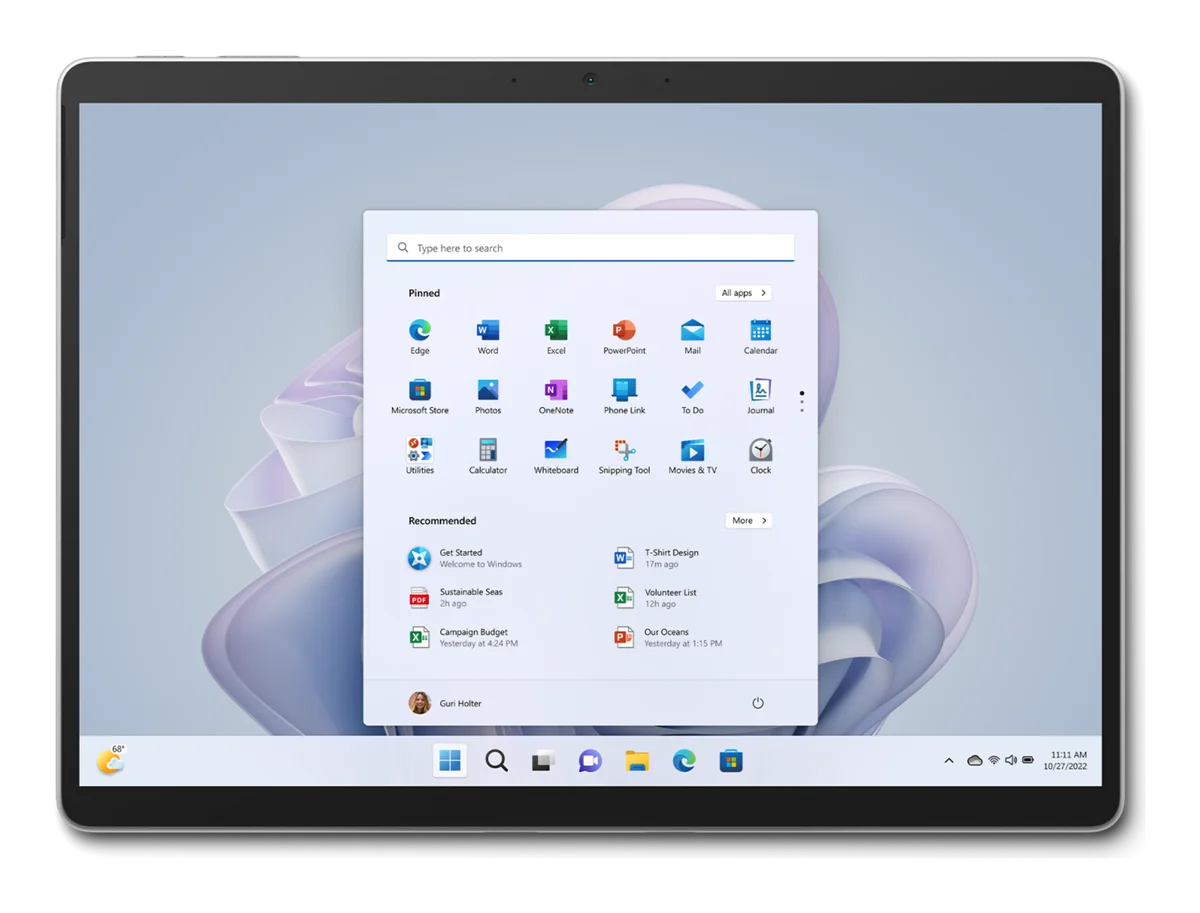
Task: Open the Clock app
Action: coord(761,456)
